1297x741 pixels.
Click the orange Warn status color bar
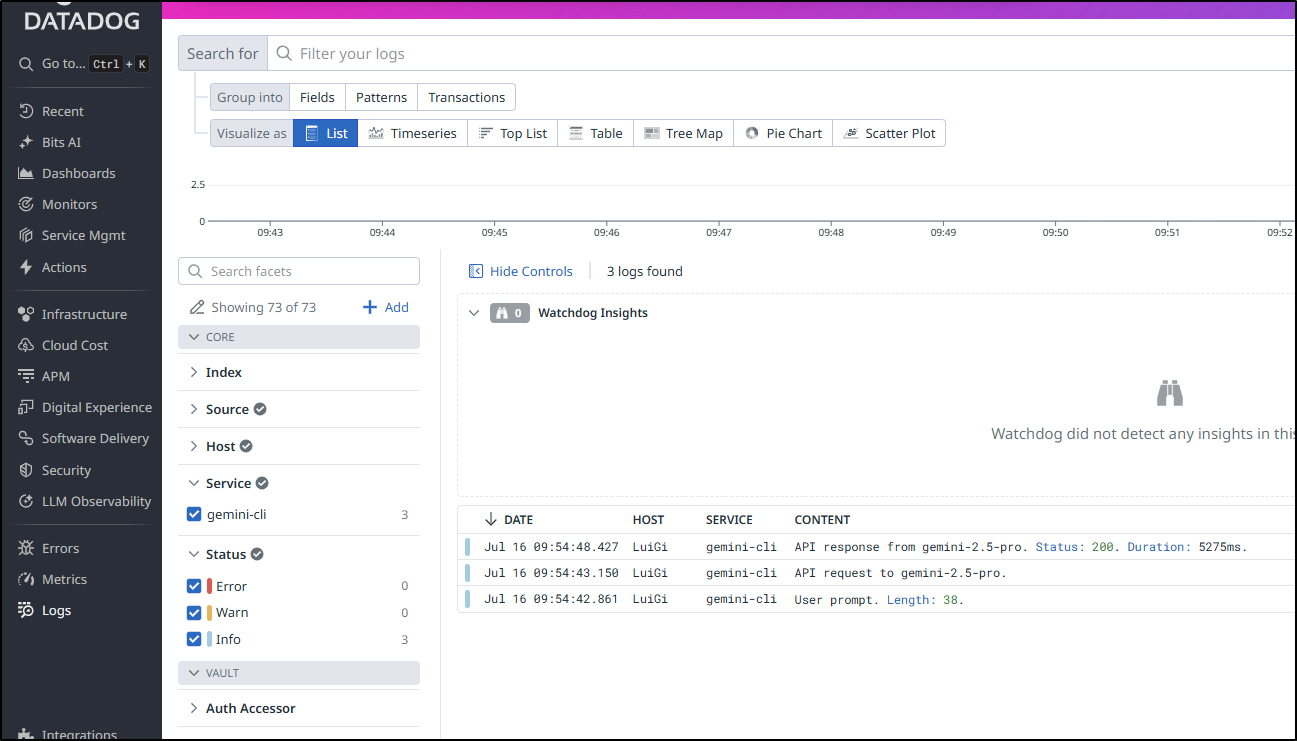(210, 612)
